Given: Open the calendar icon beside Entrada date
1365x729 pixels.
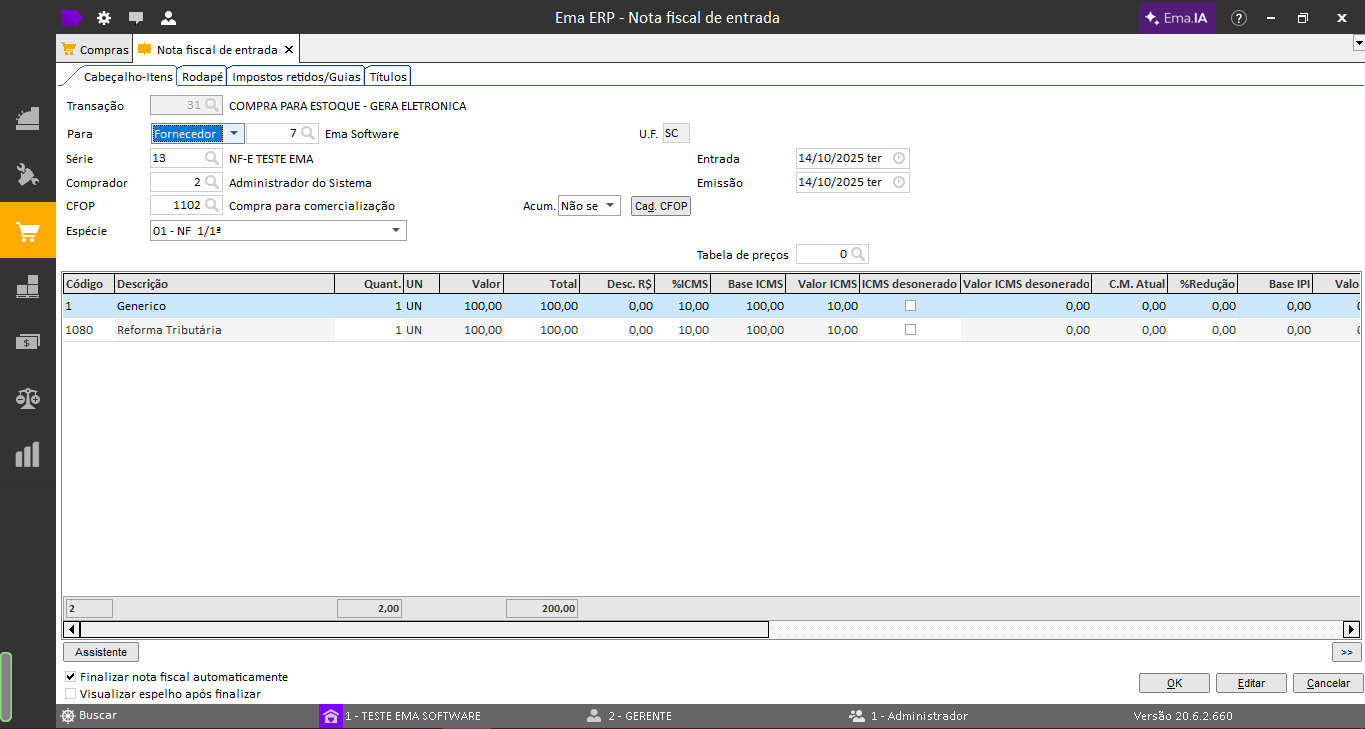Looking at the screenshot, I should (x=898, y=159).
